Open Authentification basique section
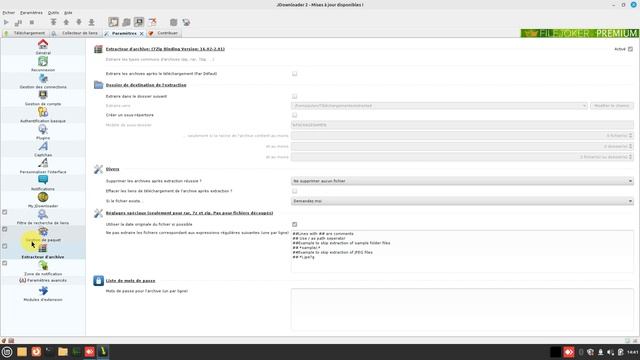640x360 pixels. pos(43,116)
